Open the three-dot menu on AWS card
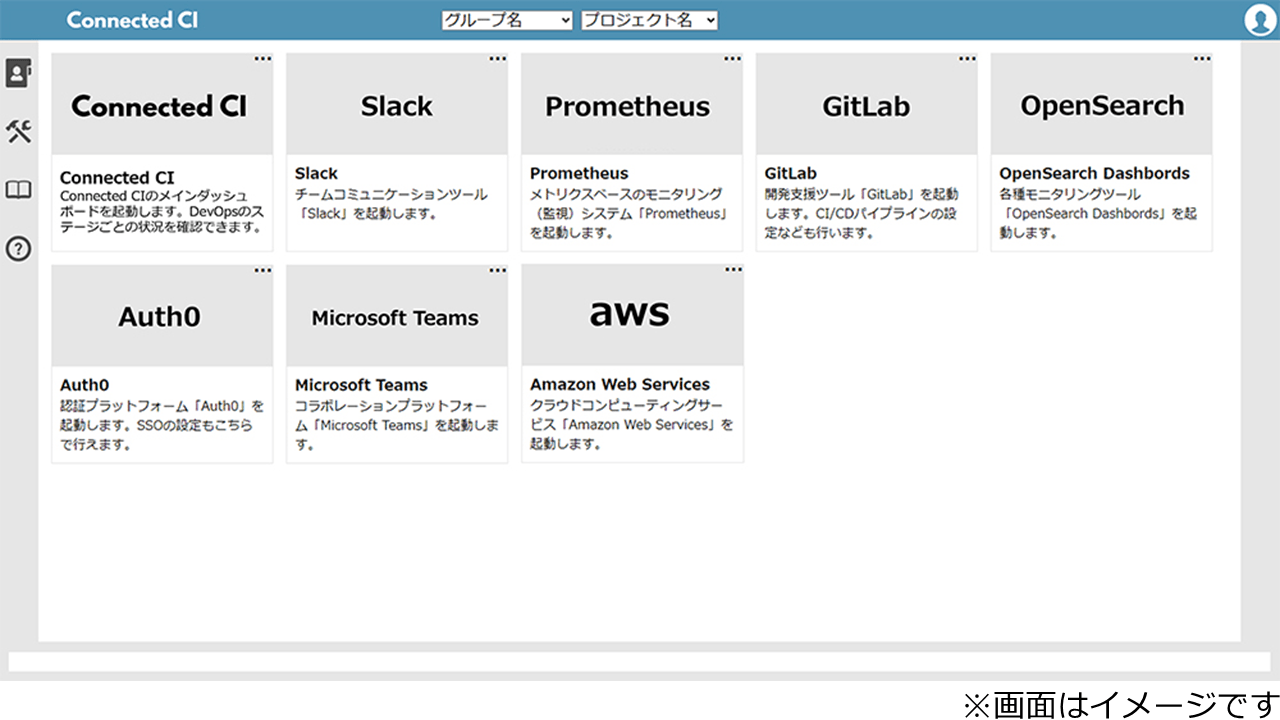This screenshot has width=1280, height=720. (x=732, y=270)
